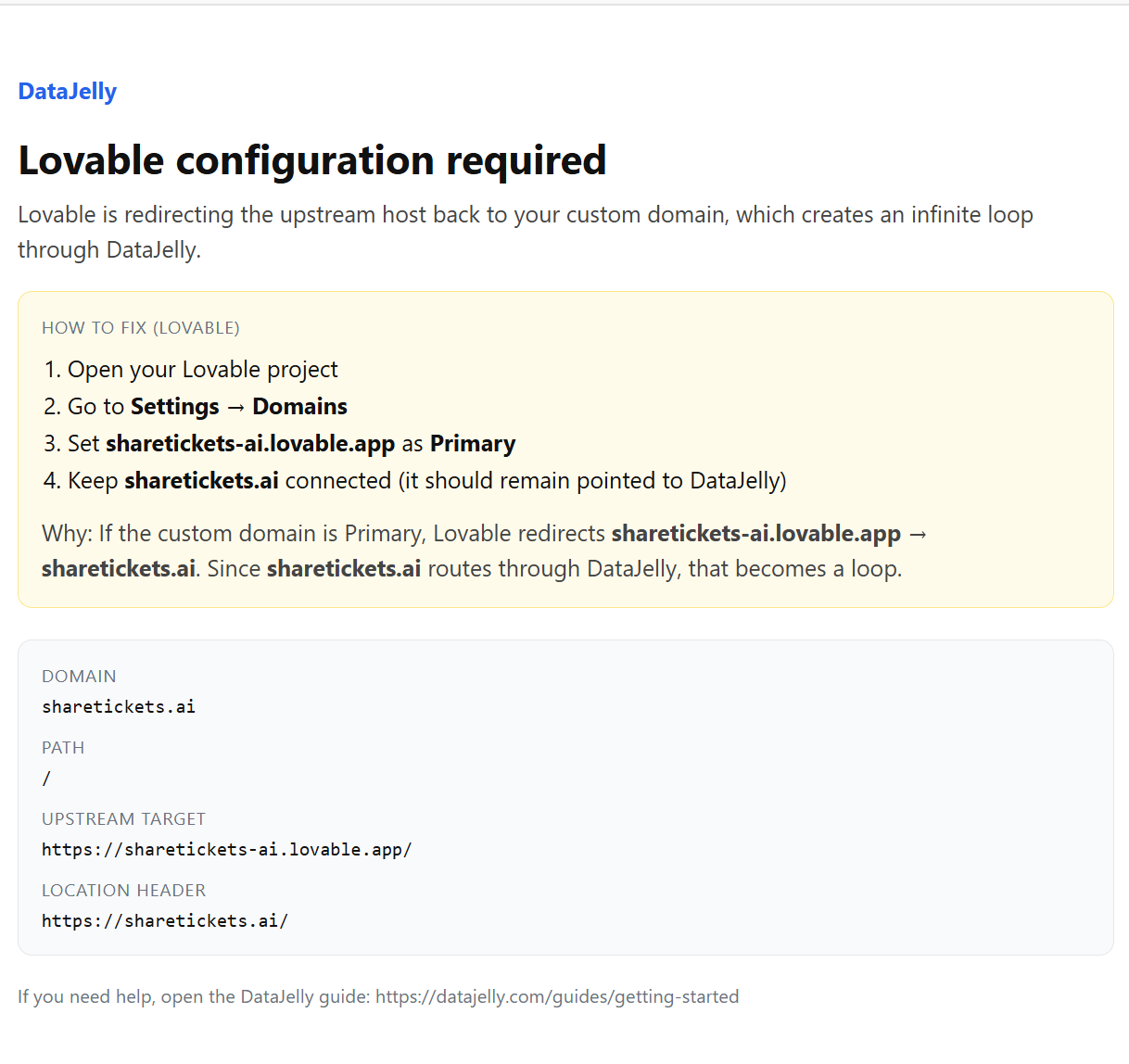Click the 'Lovable is redirecting the upstream' paragraph
The height and width of the screenshot is (1064, 1129).
click(526, 232)
